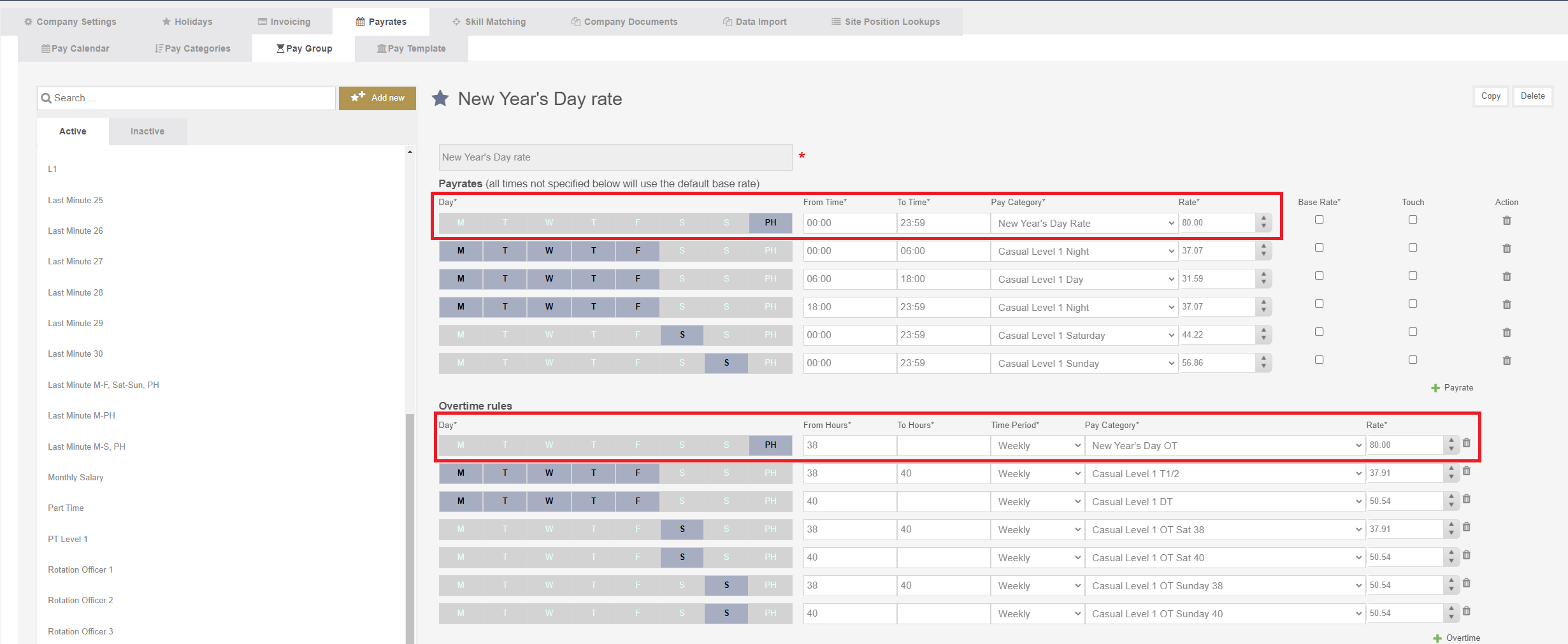Viewport: 1568px width, 644px height.
Task: Open the Pay Calendar sub-tab
Action: click(75, 48)
